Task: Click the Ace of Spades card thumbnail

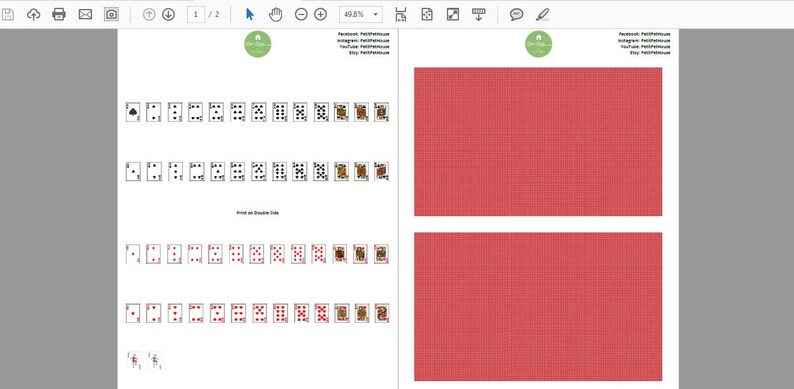Action: (133, 112)
